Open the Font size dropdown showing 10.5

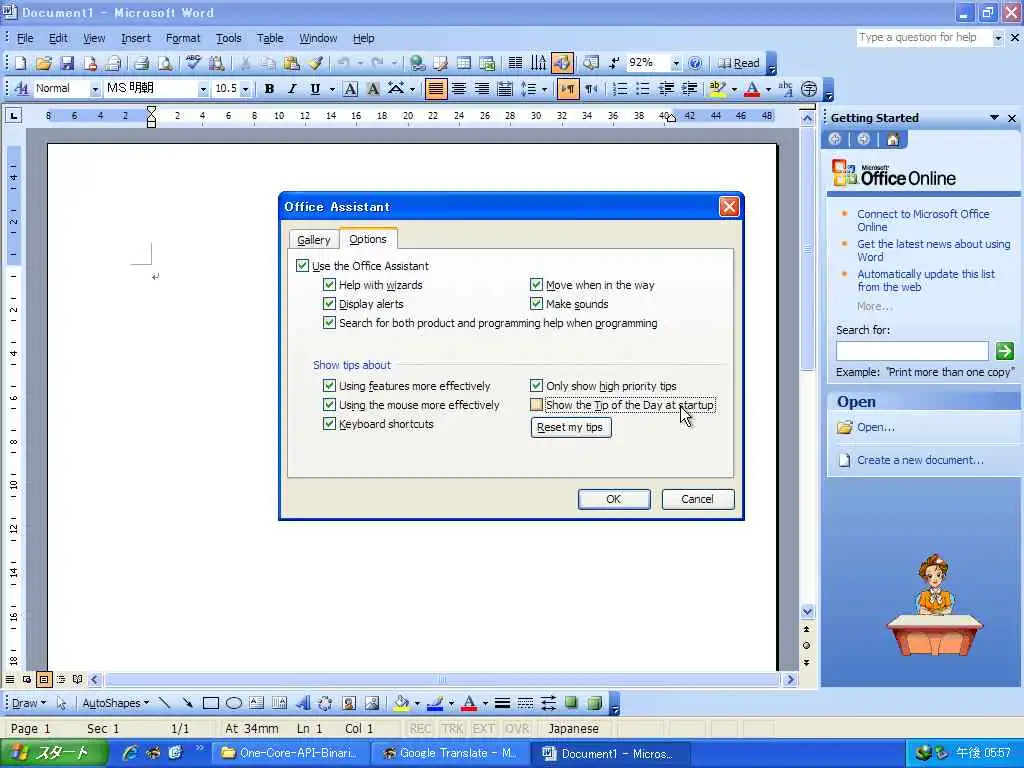click(246, 89)
